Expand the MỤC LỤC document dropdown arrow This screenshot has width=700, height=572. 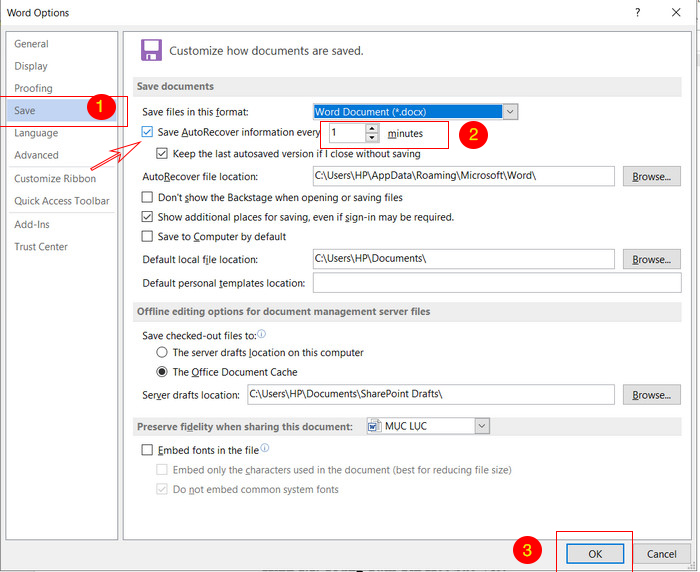pos(482,426)
